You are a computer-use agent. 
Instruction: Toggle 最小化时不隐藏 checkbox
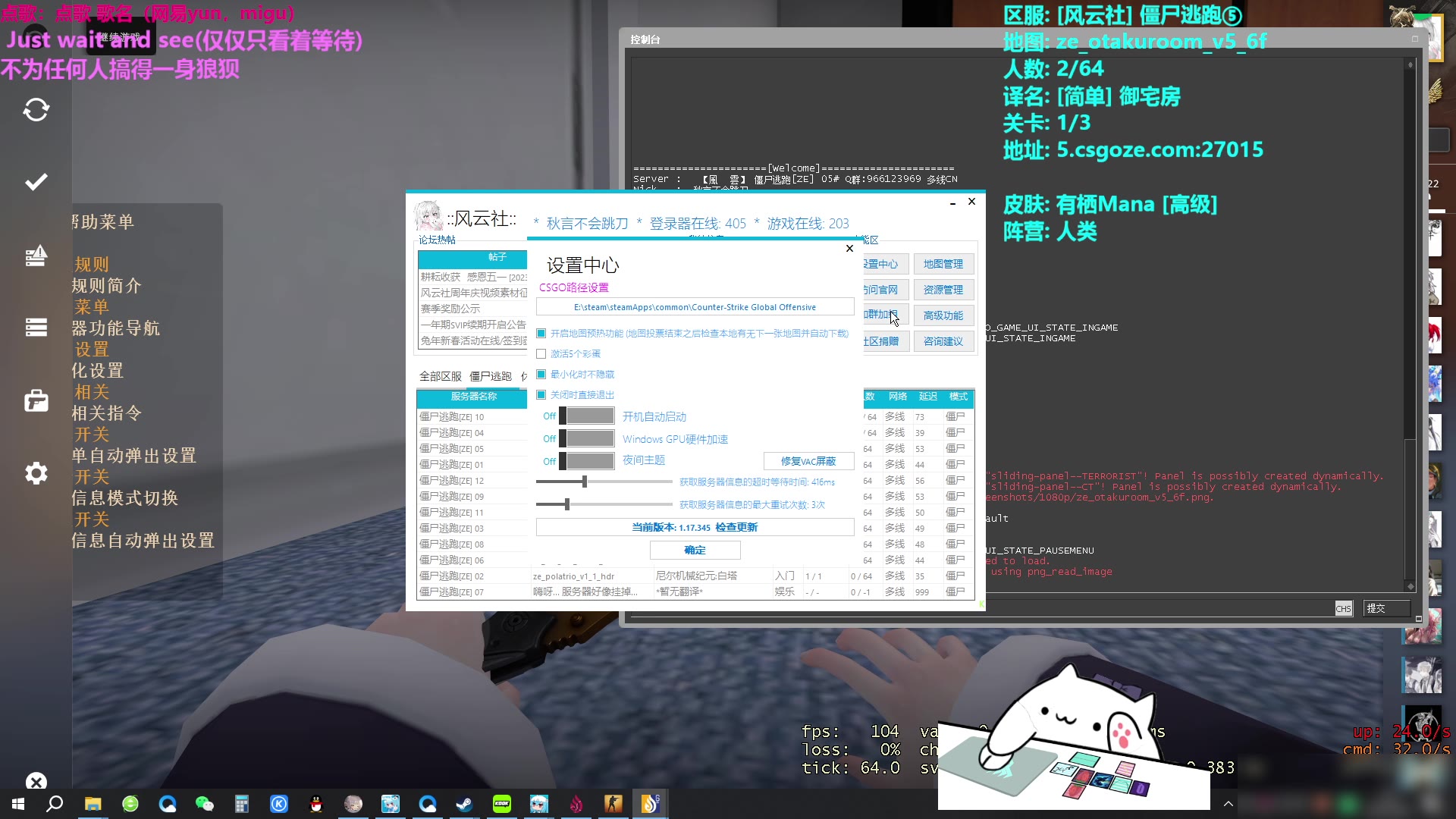[x=541, y=375]
